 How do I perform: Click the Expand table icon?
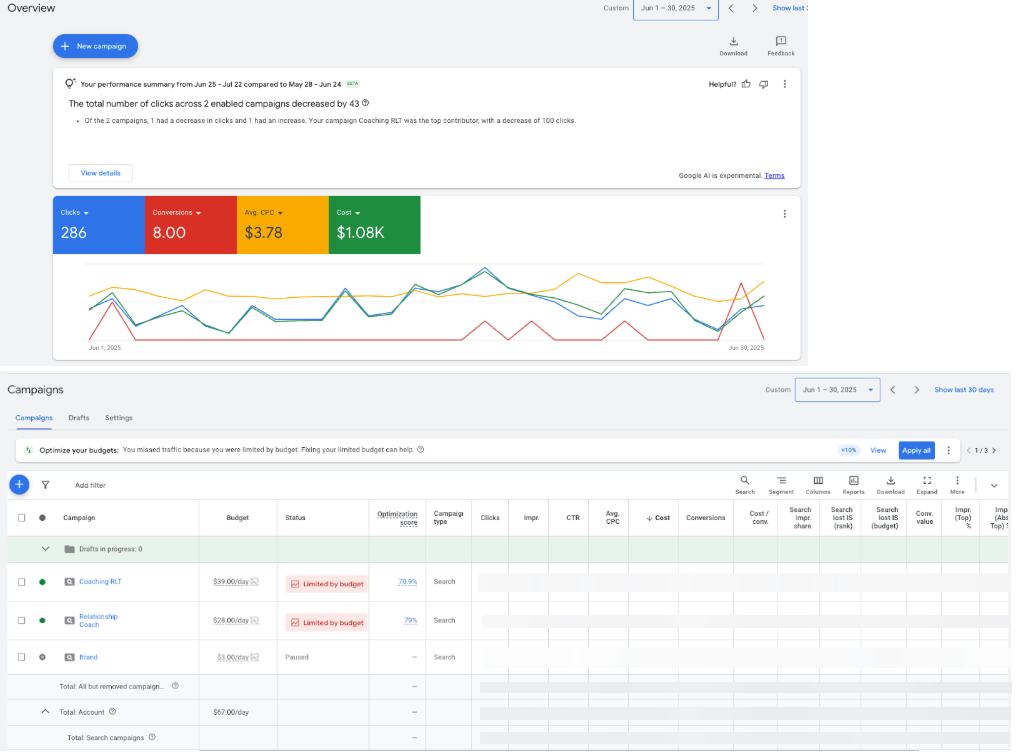[927, 481]
